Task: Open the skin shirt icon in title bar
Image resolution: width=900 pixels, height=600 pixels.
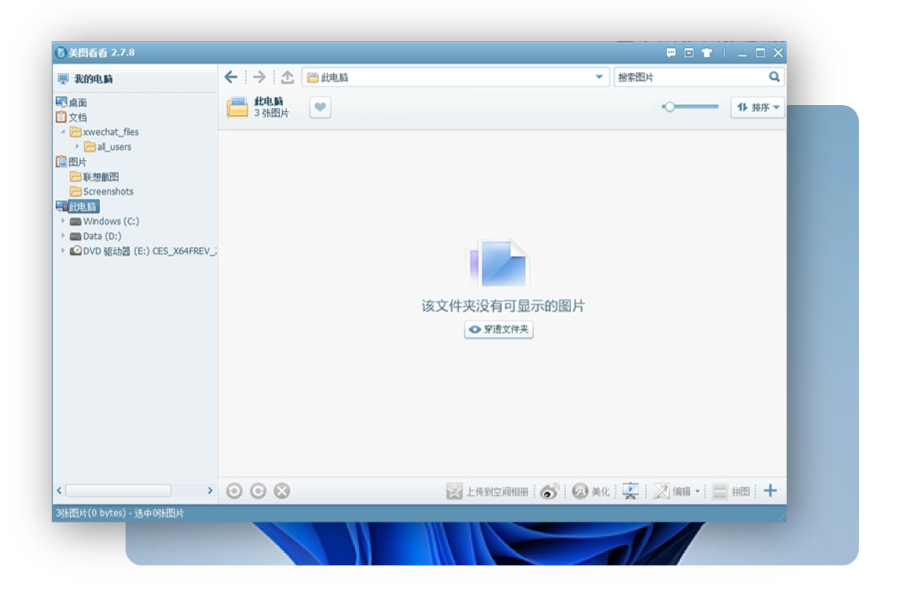Action: [x=707, y=53]
